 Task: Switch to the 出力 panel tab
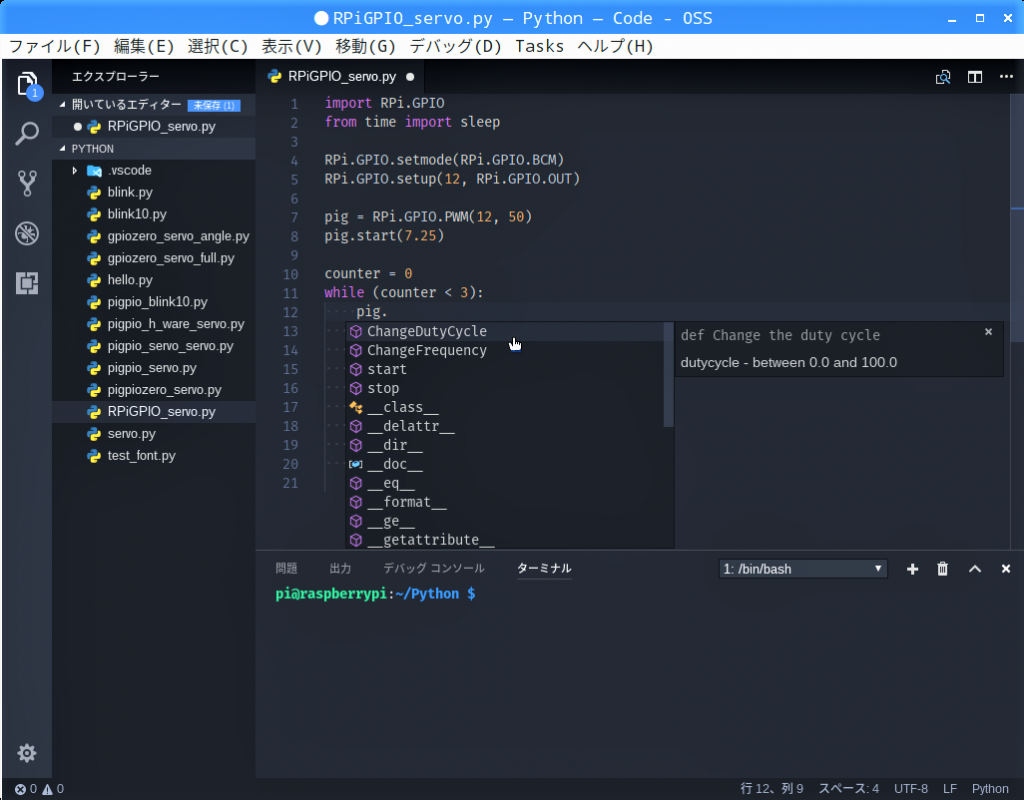pyautogui.click(x=340, y=568)
